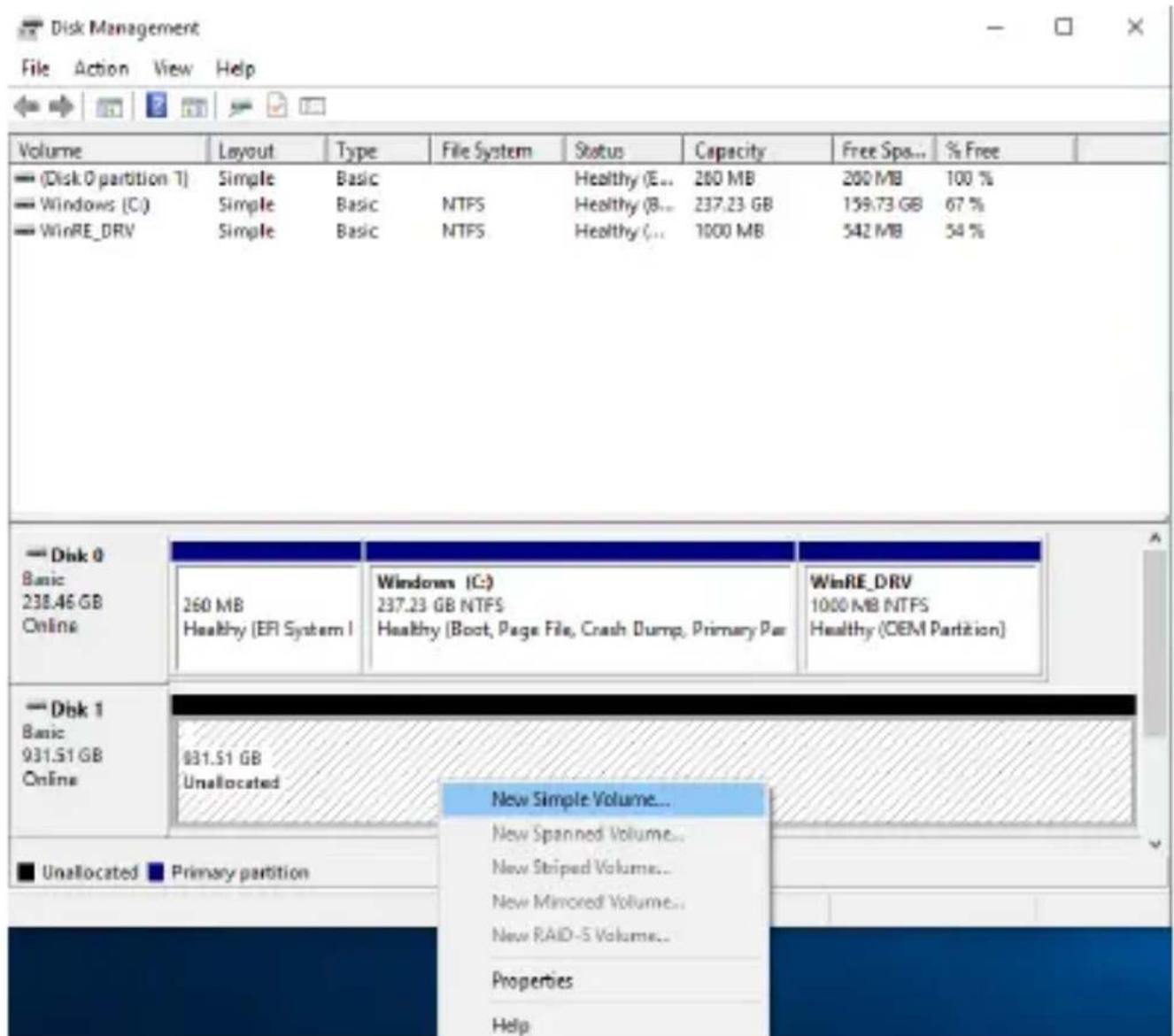
Task: Sort by the Layout column header
Action: click(x=267, y=151)
